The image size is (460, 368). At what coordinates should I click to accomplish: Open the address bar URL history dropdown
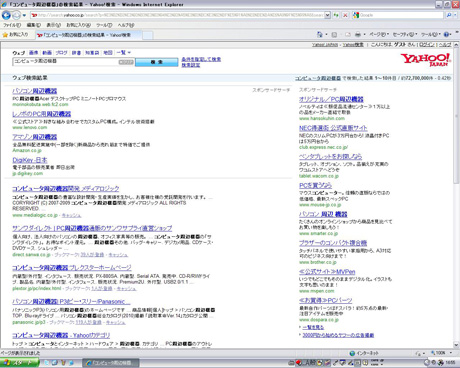tap(327, 15)
